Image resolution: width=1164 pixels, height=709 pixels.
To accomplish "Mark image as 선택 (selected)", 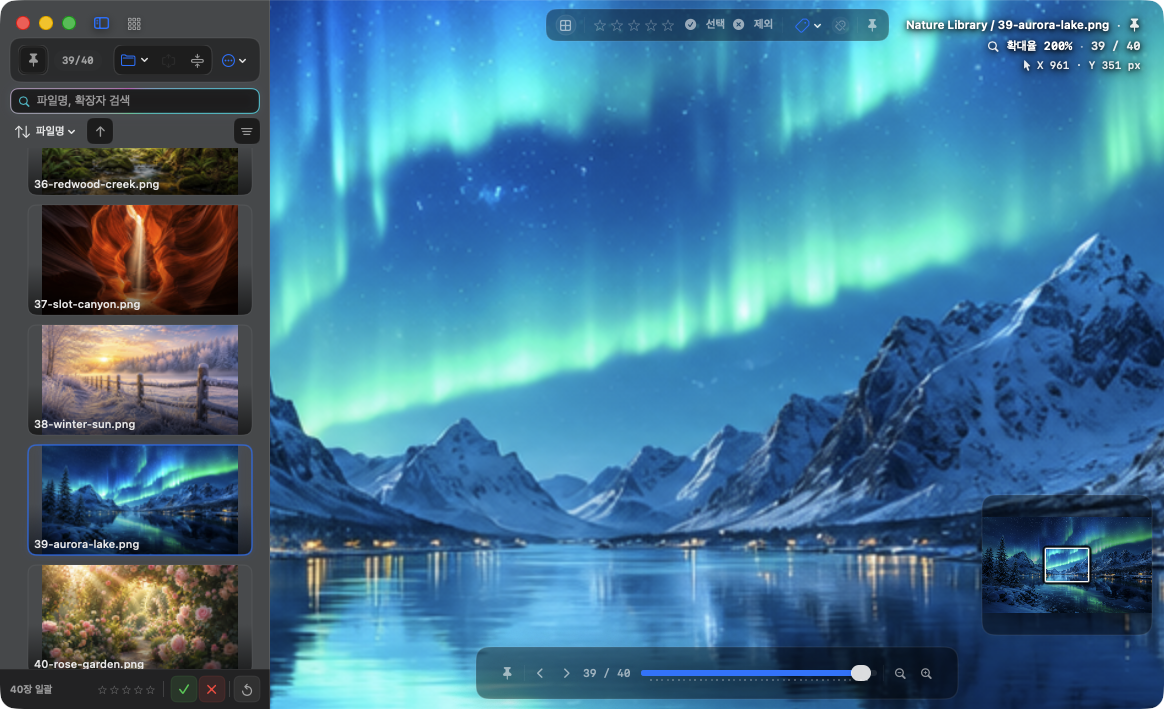I will (x=704, y=24).
